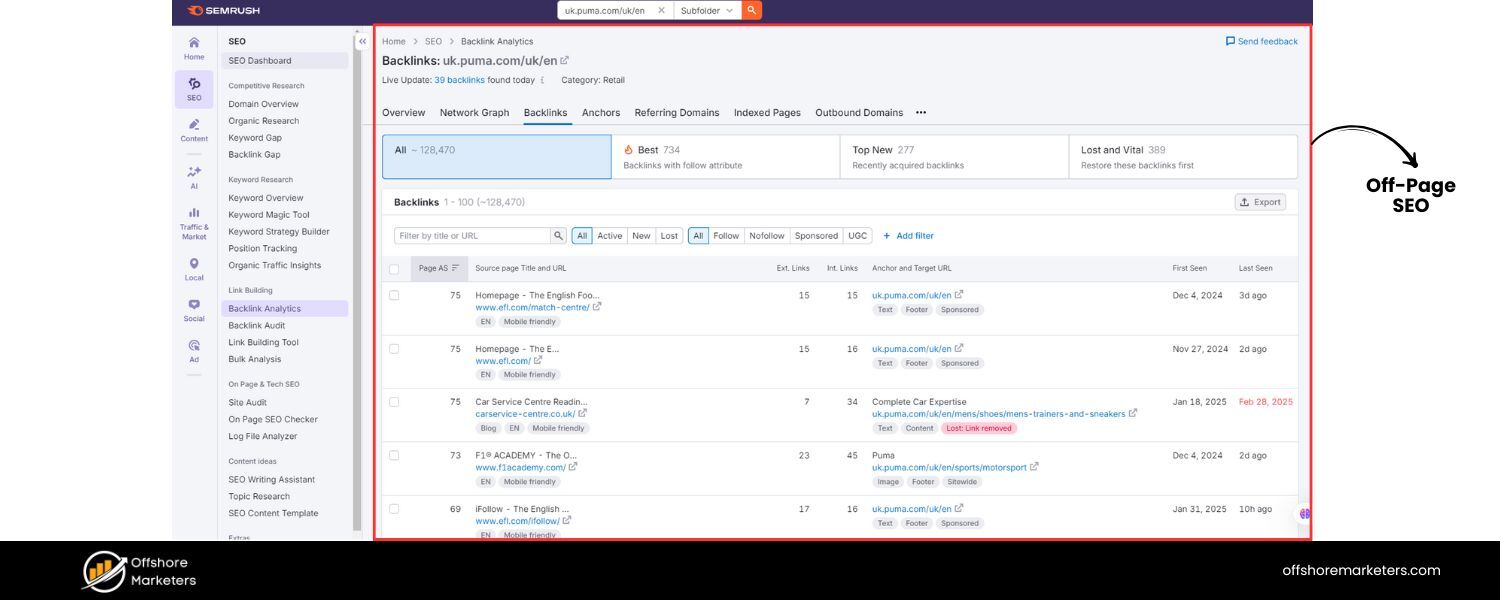
Task: Clear the uk.puma.com/uk/en search field X
Action: point(661,10)
